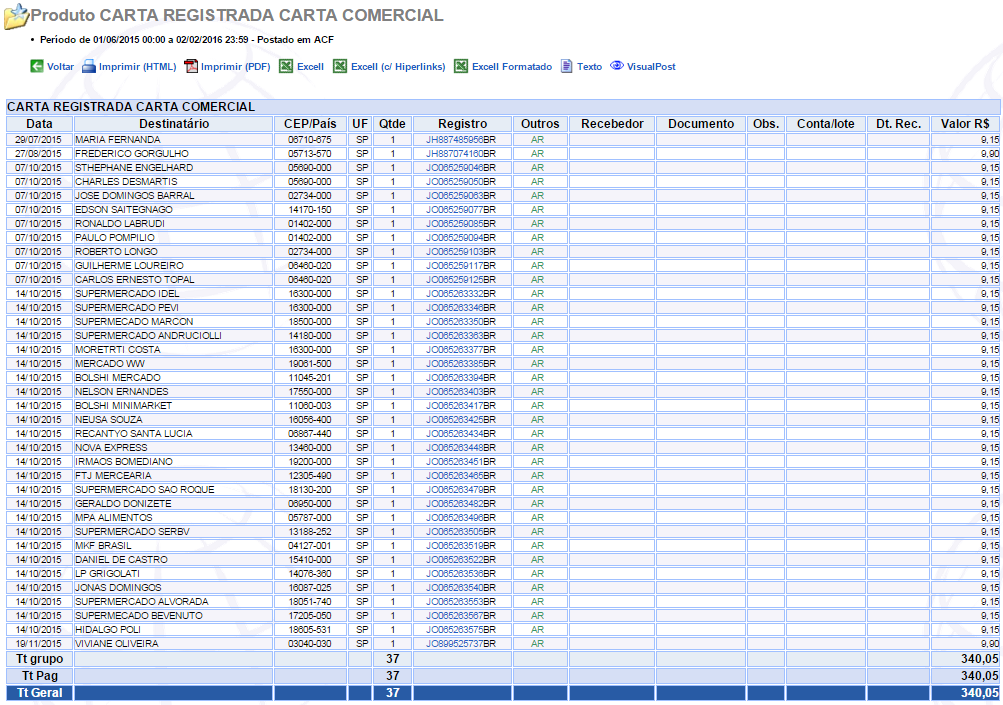The image size is (1003, 705).
Task: Open the VisualPost link
Action: 651,67
